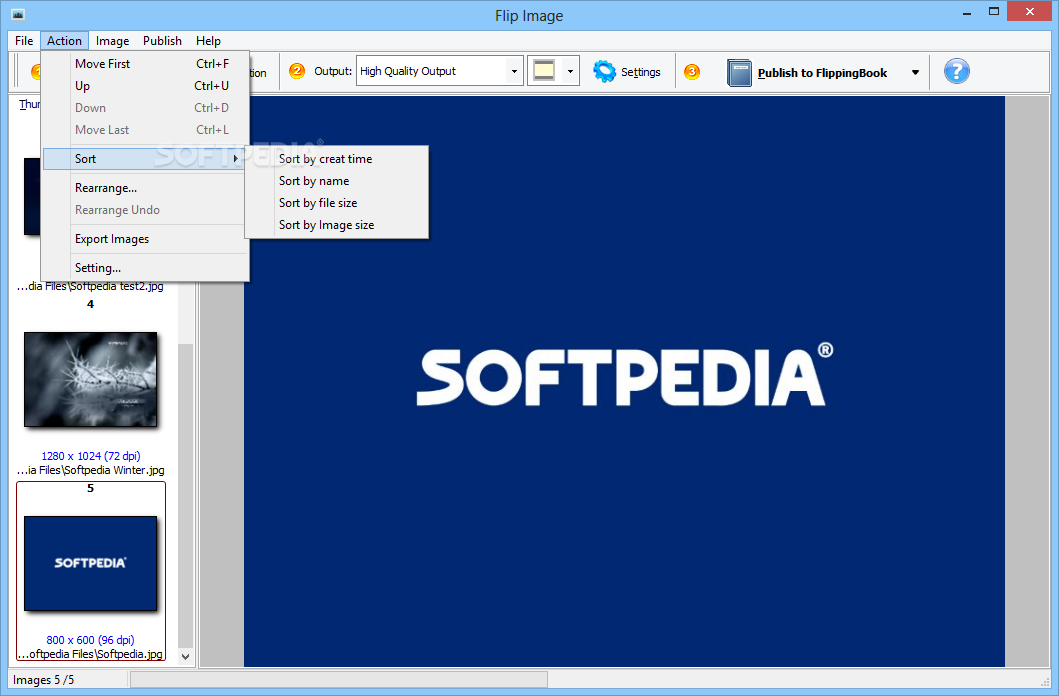Click Publish to FlippingBook button
The image size is (1059, 696).
click(x=822, y=73)
